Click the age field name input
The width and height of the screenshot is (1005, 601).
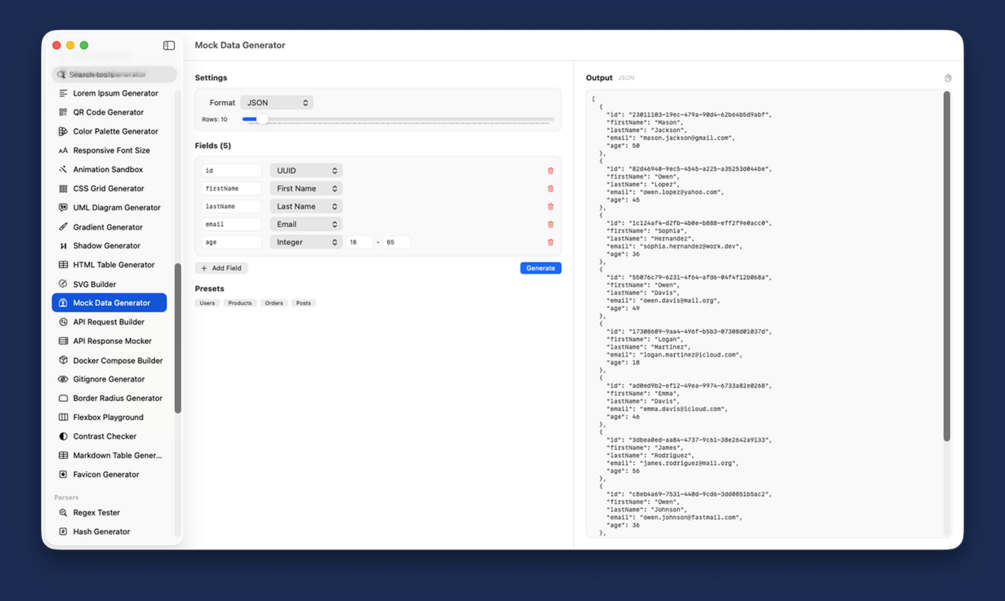click(x=231, y=242)
